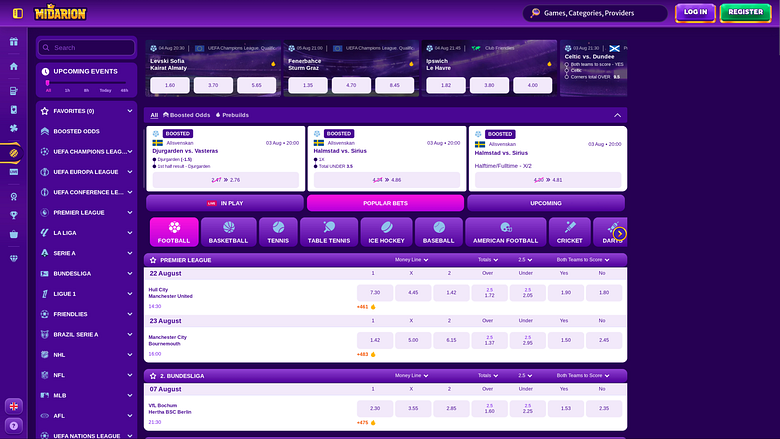Screen dimensions: 780x439
Task: Bet 7.30 on Hull City win
Action: pyautogui.click(x=375, y=293)
